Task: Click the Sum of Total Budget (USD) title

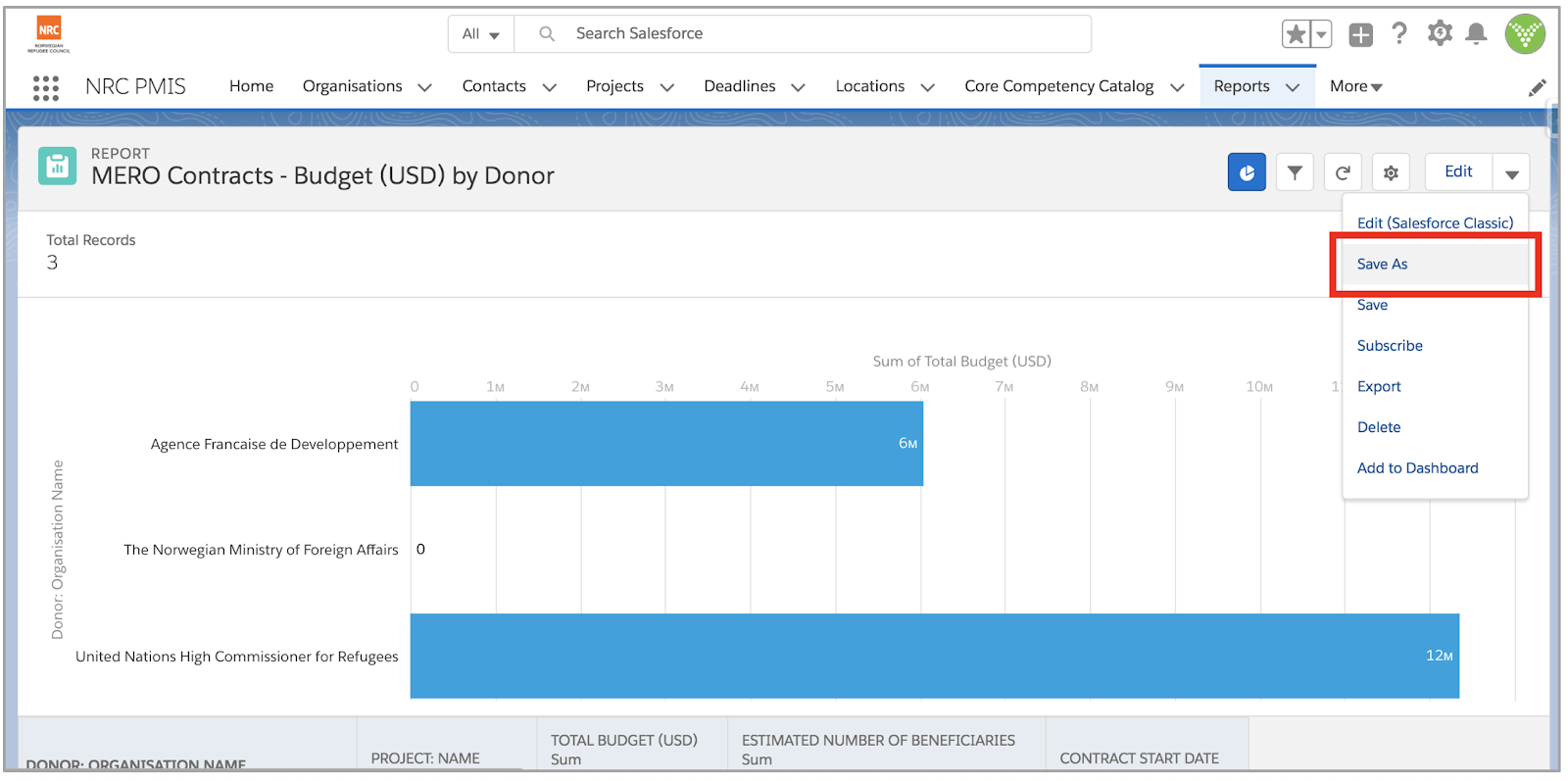Action: 961,361
